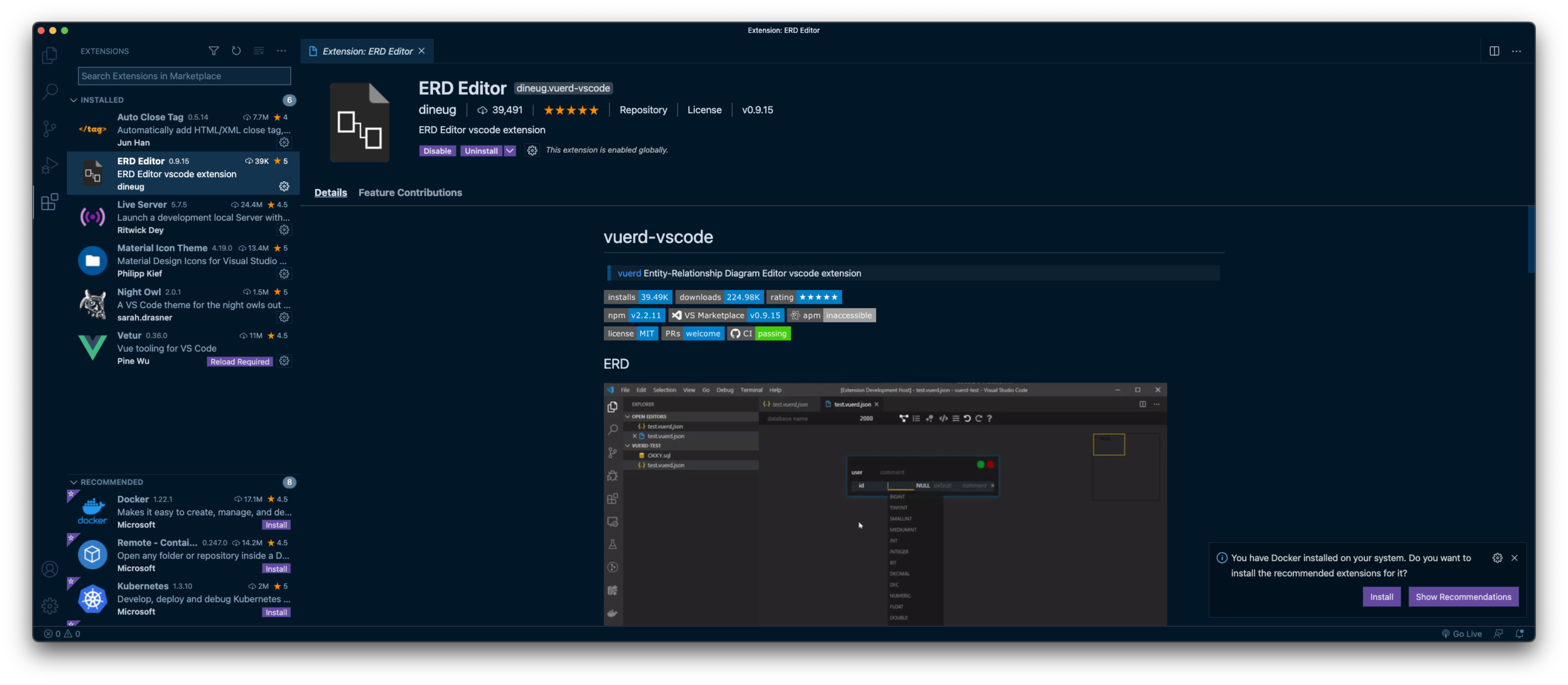Viewport: 1568px width, 685px height.
Task: Toggle Go Live in status bar
Action: point(1461,634)
